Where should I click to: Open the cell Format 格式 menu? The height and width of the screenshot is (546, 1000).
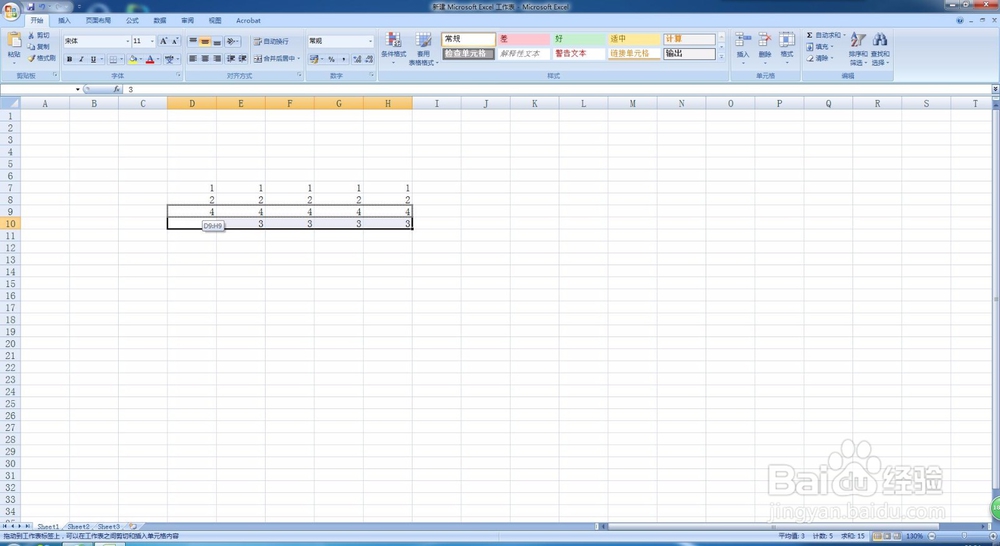pos(787,47)
